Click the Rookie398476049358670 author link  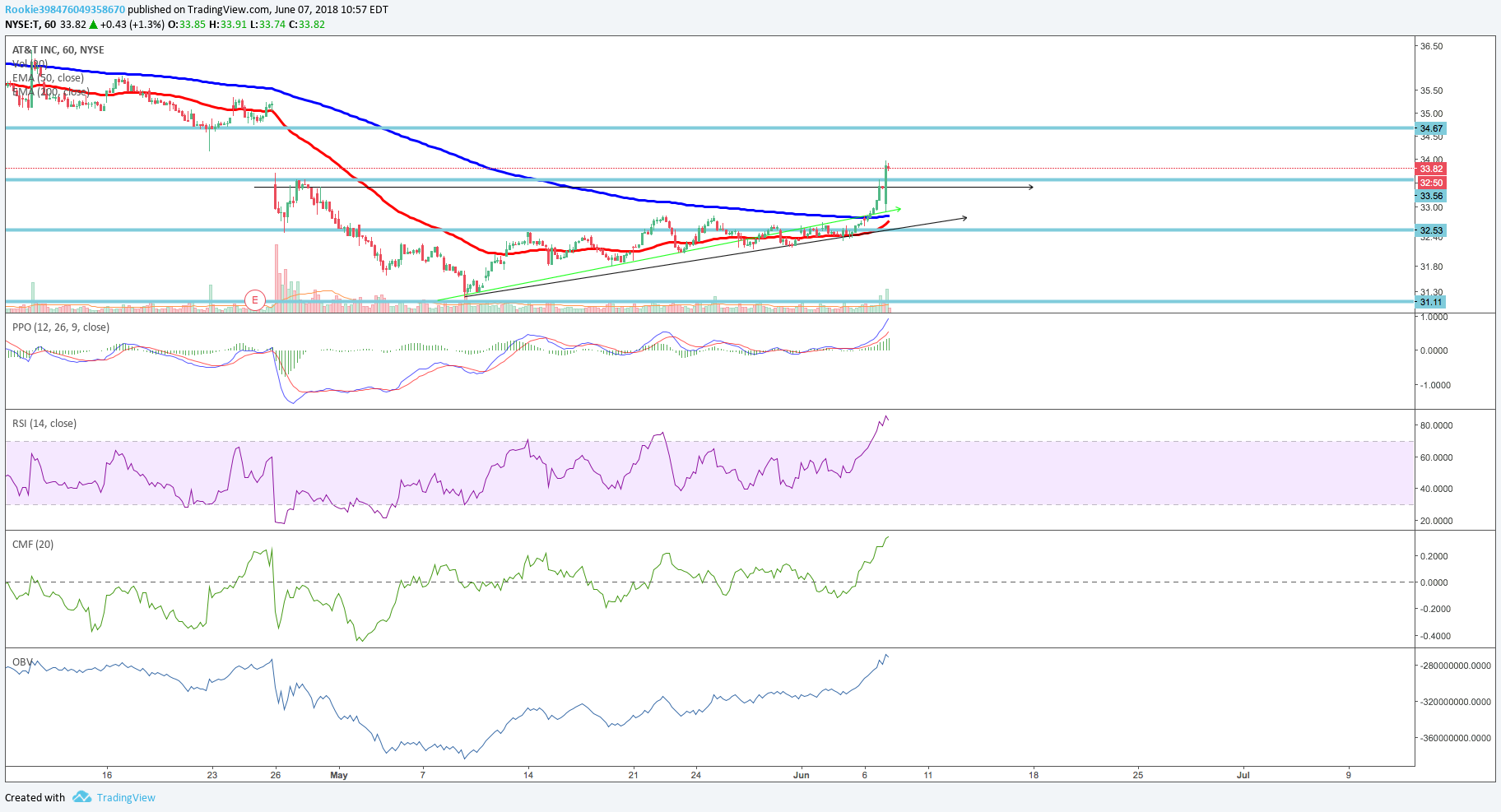65,10
